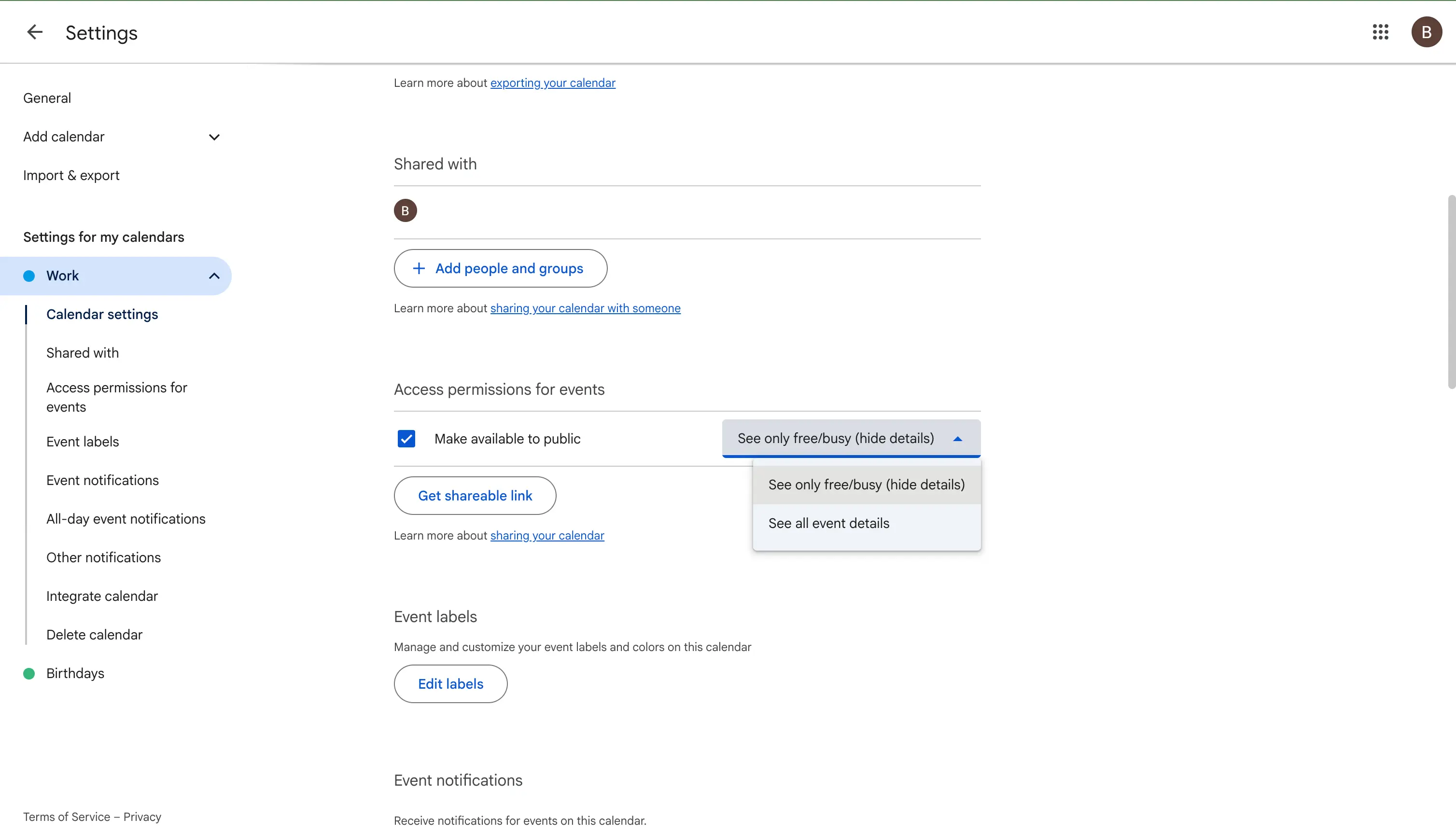Screen dimensions: 1456x832
Task: Jump to Other notifications
Action: (x=103, y=558)
